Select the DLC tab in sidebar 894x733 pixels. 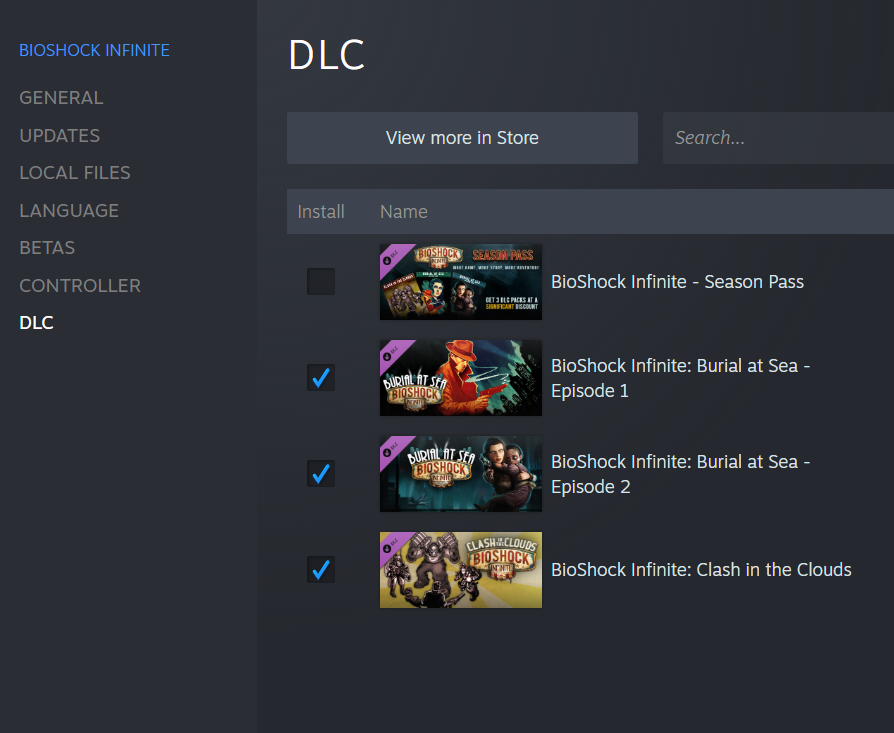(x=36, y=323)
